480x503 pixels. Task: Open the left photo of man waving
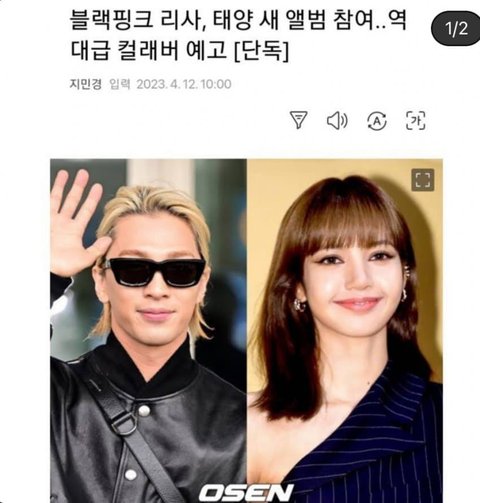[x=149, y=331]
